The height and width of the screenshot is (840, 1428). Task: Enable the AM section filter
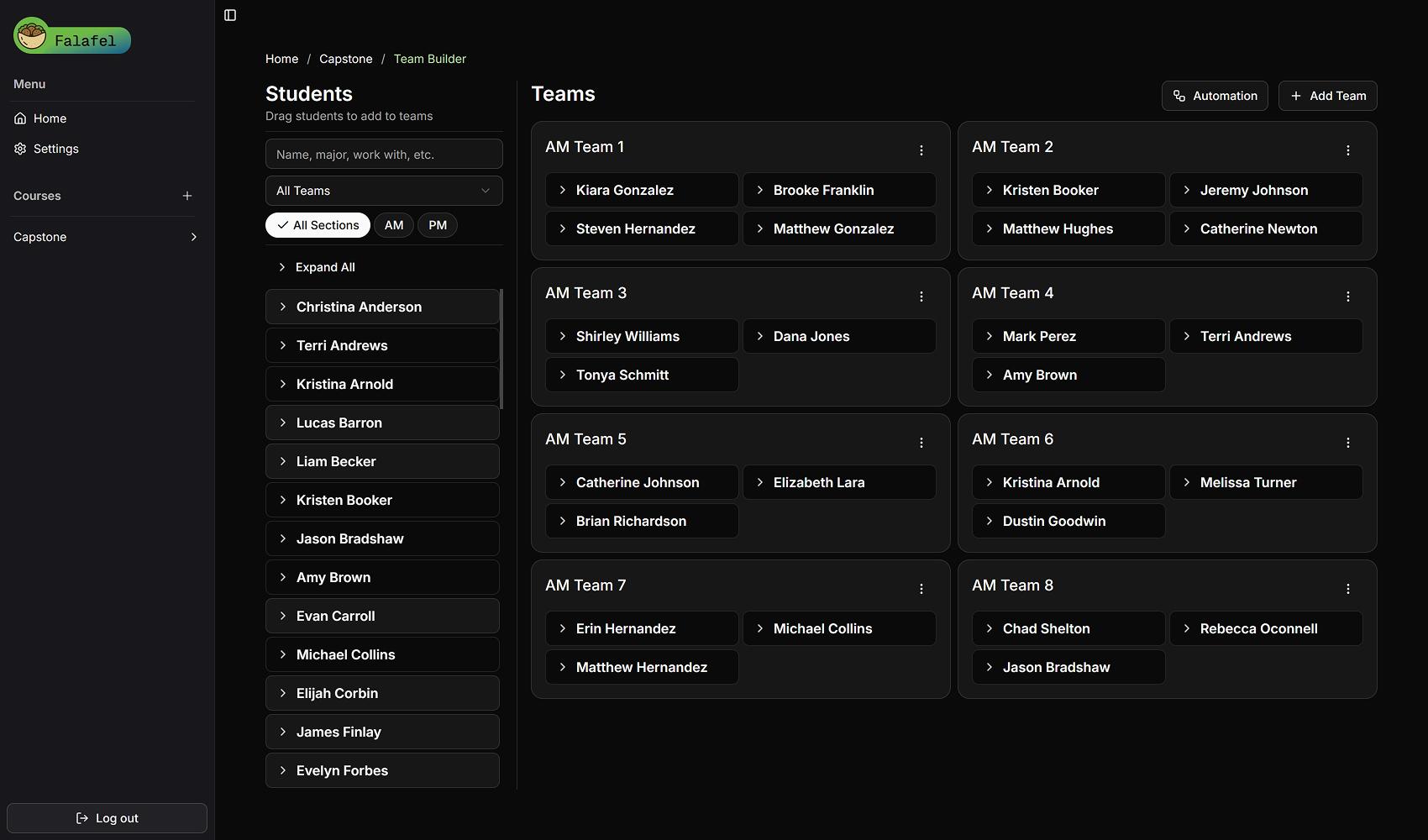click(394, 224)
